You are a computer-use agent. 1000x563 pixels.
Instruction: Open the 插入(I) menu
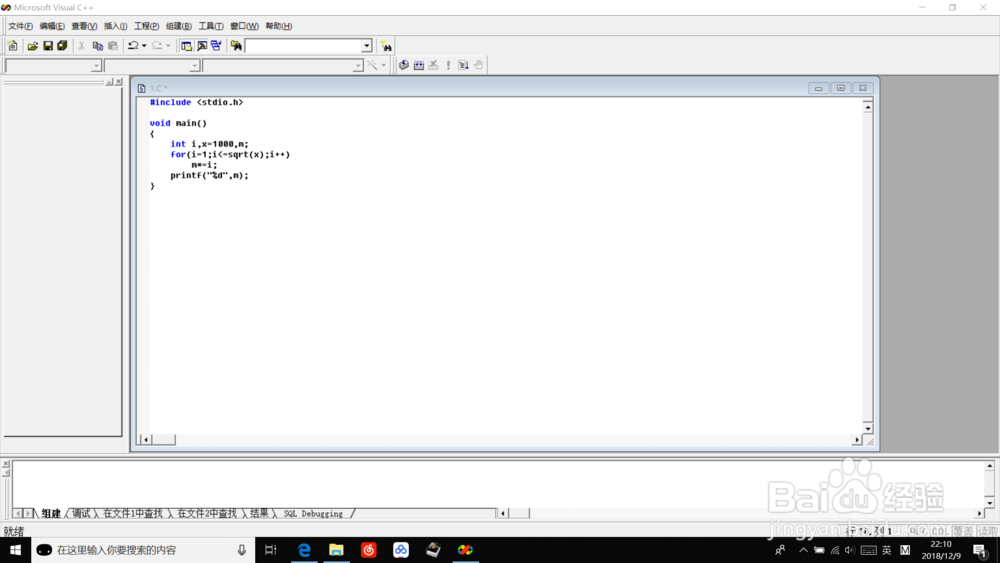115,26
